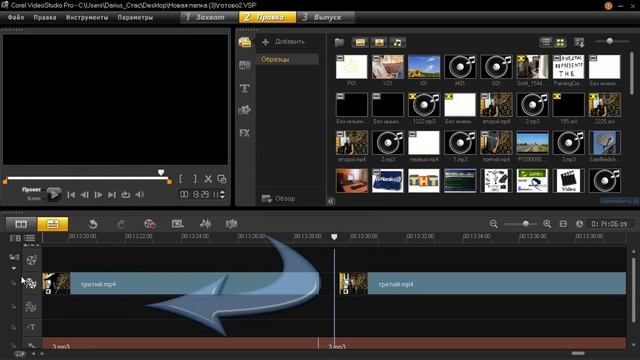Open the Параметры menu
The width and height of the screenshot is (640, 360).
(135, 18)
